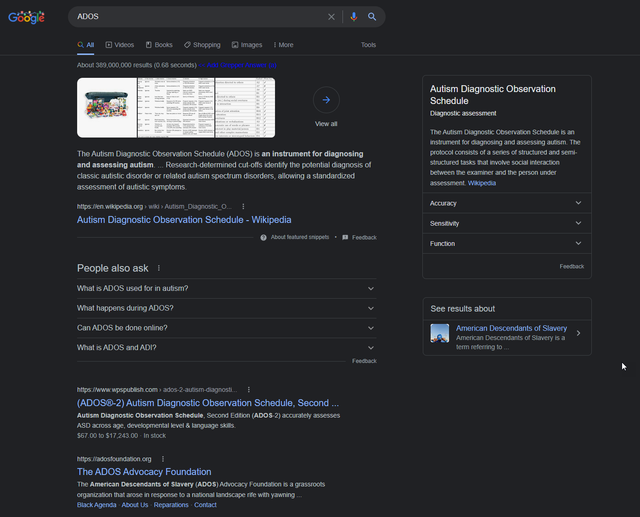Click the featured snippet Feedback flag icon
Screen dimensions: 640x517
click(345, 237)
